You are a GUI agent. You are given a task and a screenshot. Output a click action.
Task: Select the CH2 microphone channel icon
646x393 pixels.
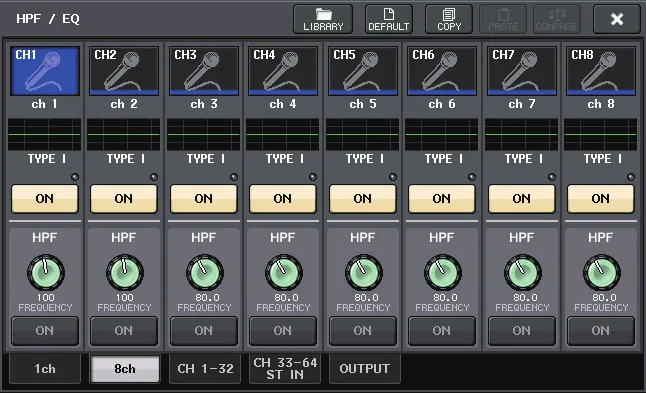click(124, 71)
